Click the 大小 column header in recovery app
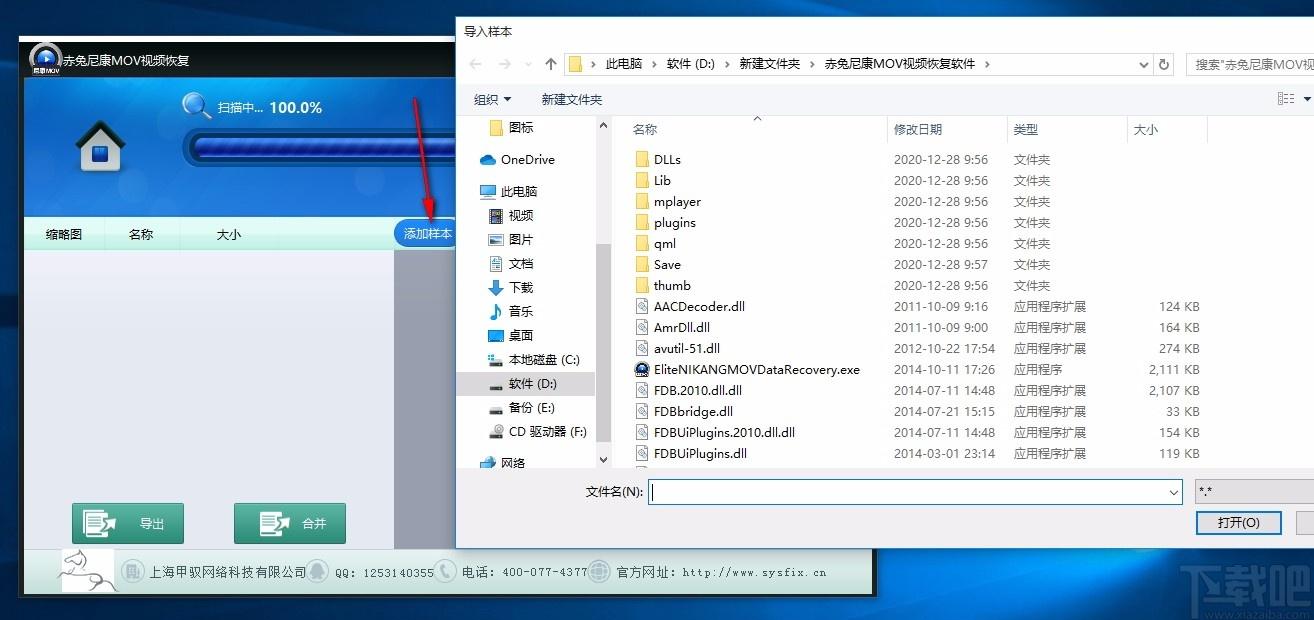Viewport: 1314px width, 620px height. (x=229, y=235)
